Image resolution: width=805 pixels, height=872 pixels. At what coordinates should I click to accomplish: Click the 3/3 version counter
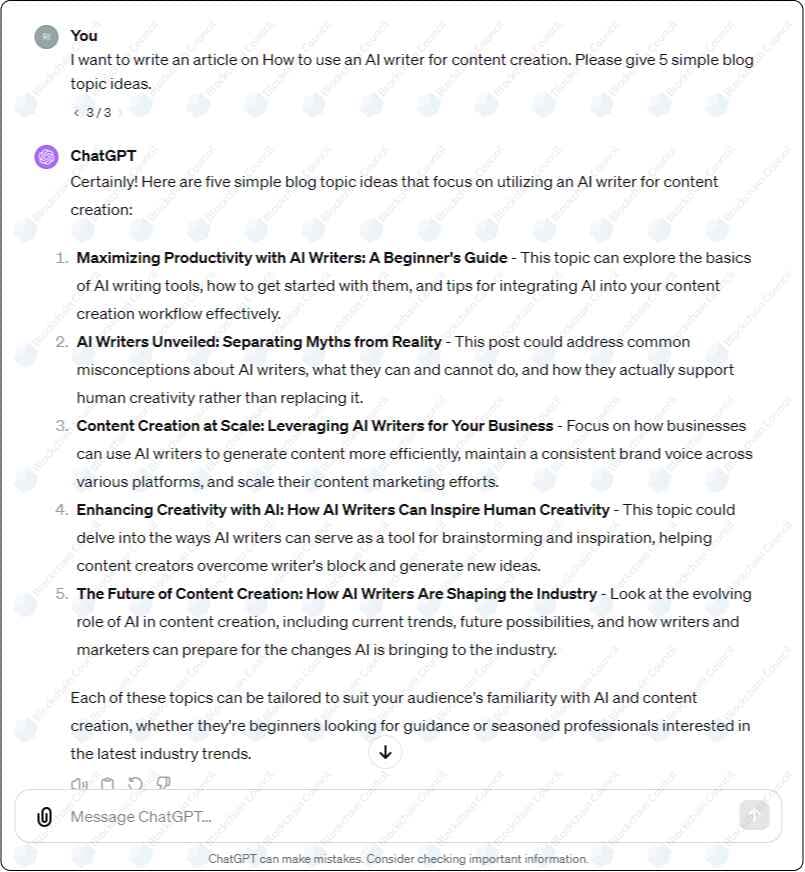98,112
